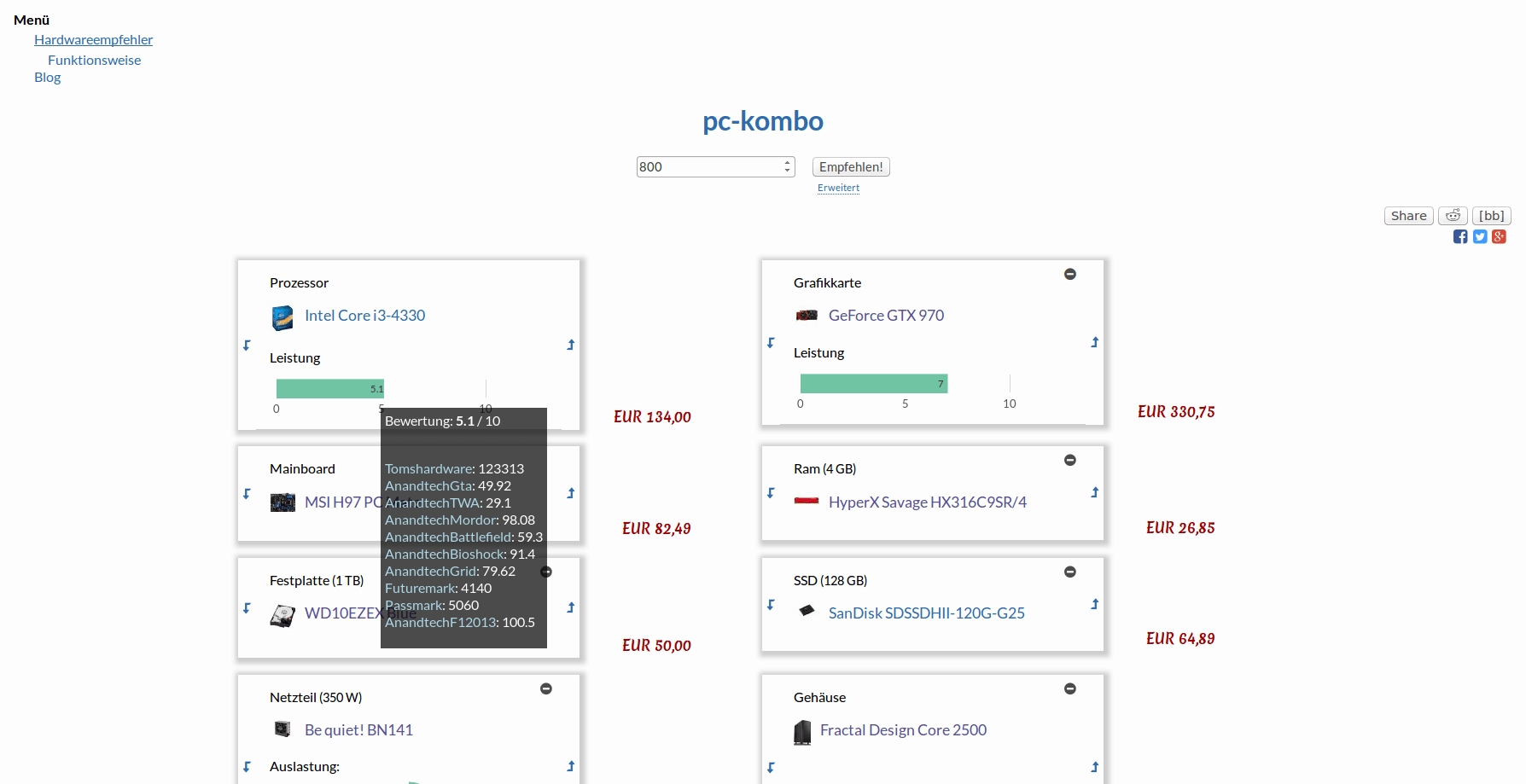This screenshot has height=784, width=1526.
Task: Click the WD hard drive thumbnail
Action: click(x=282, y=615)
